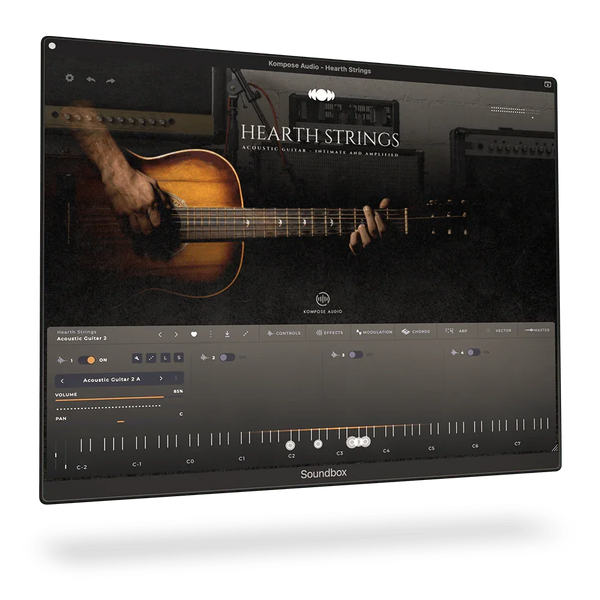Click the layer 1 waveform icon
600x600 pixels.
[62, 360]
